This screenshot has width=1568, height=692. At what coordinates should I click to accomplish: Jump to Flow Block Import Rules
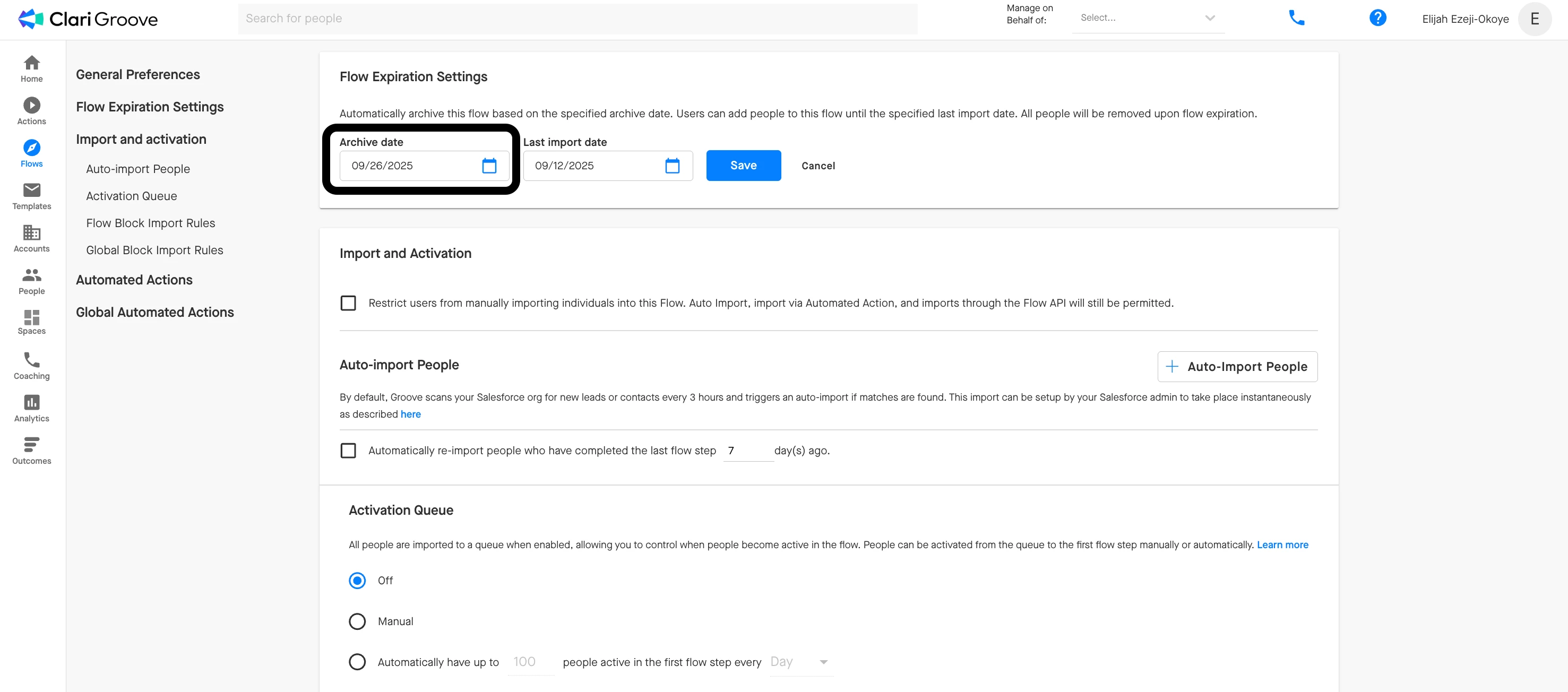[150, 223]
